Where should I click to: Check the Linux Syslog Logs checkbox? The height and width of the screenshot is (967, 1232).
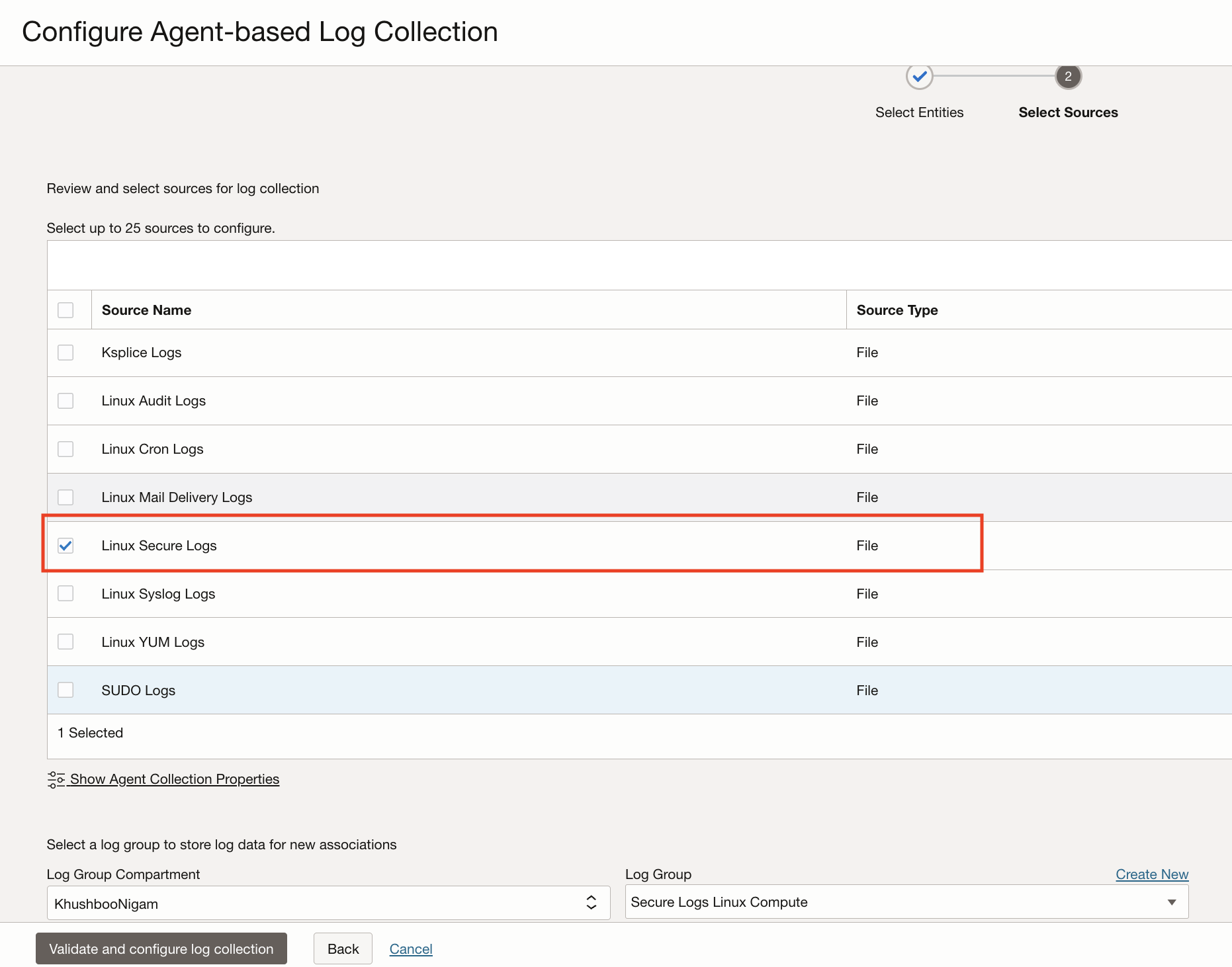(x=66, y=594)
